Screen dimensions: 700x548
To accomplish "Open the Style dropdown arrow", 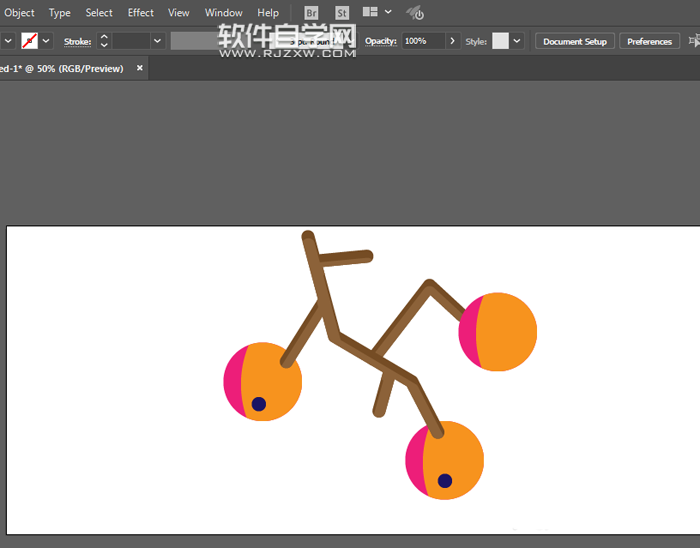I will click(x=517, y=41).
